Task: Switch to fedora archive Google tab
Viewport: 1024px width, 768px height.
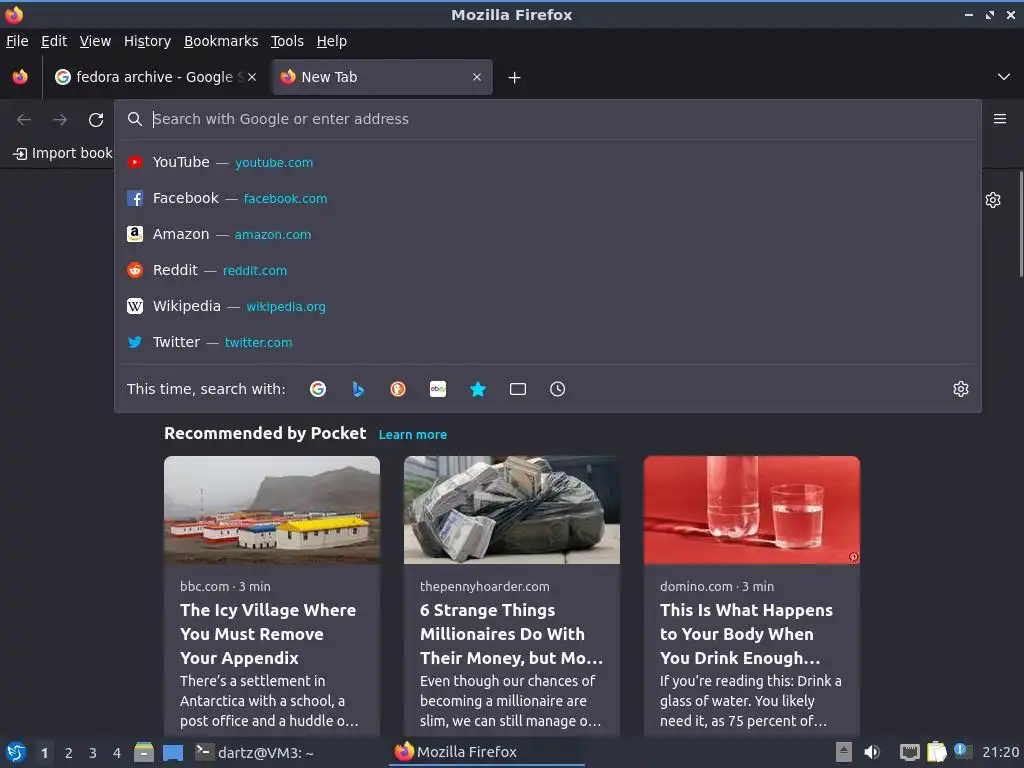Action: pos(155,77)
